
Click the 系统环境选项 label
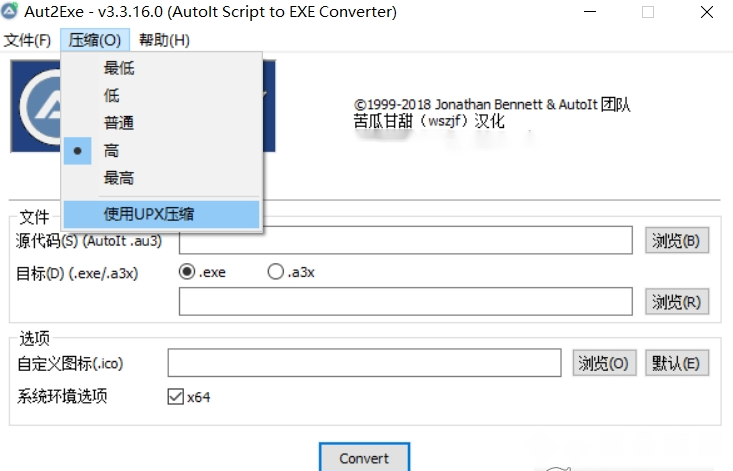click(62, 396)
